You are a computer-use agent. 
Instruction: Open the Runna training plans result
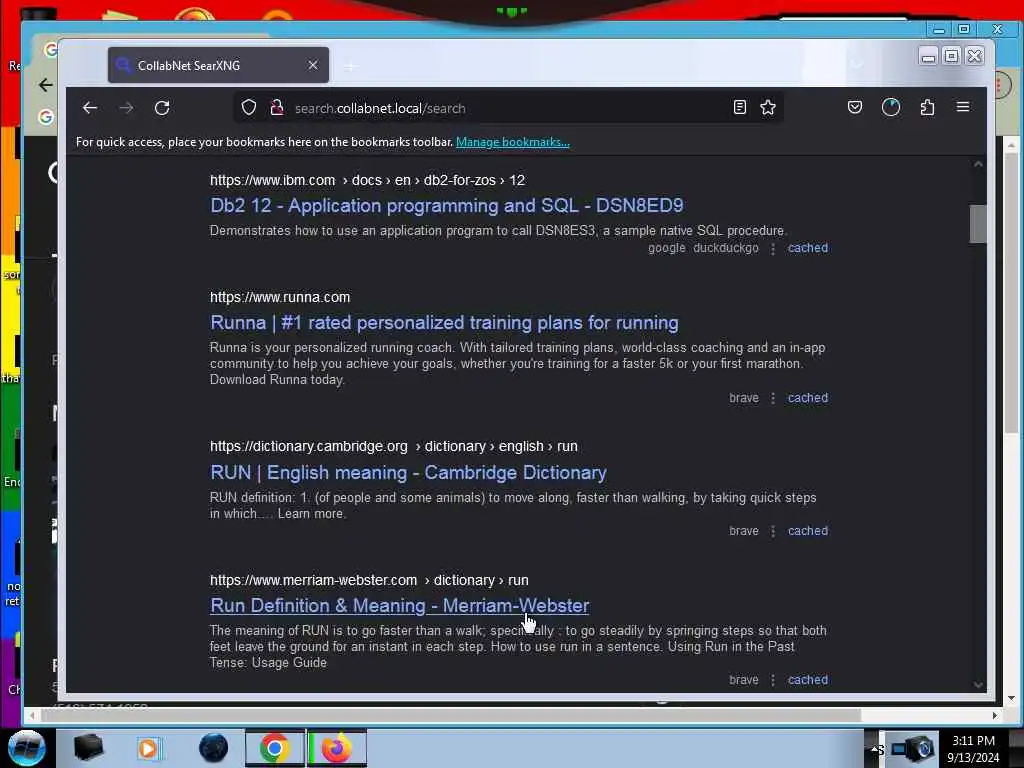point(444,323)
